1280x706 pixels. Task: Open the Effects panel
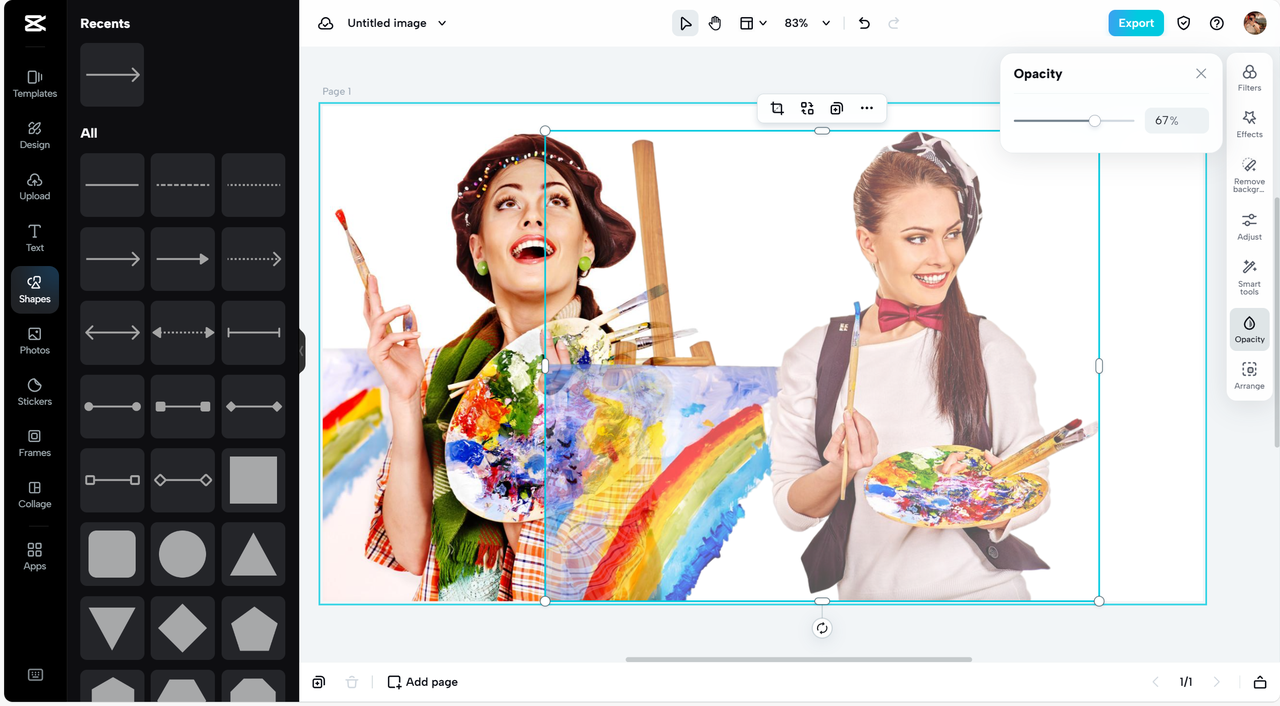(x=1249, y=125)
